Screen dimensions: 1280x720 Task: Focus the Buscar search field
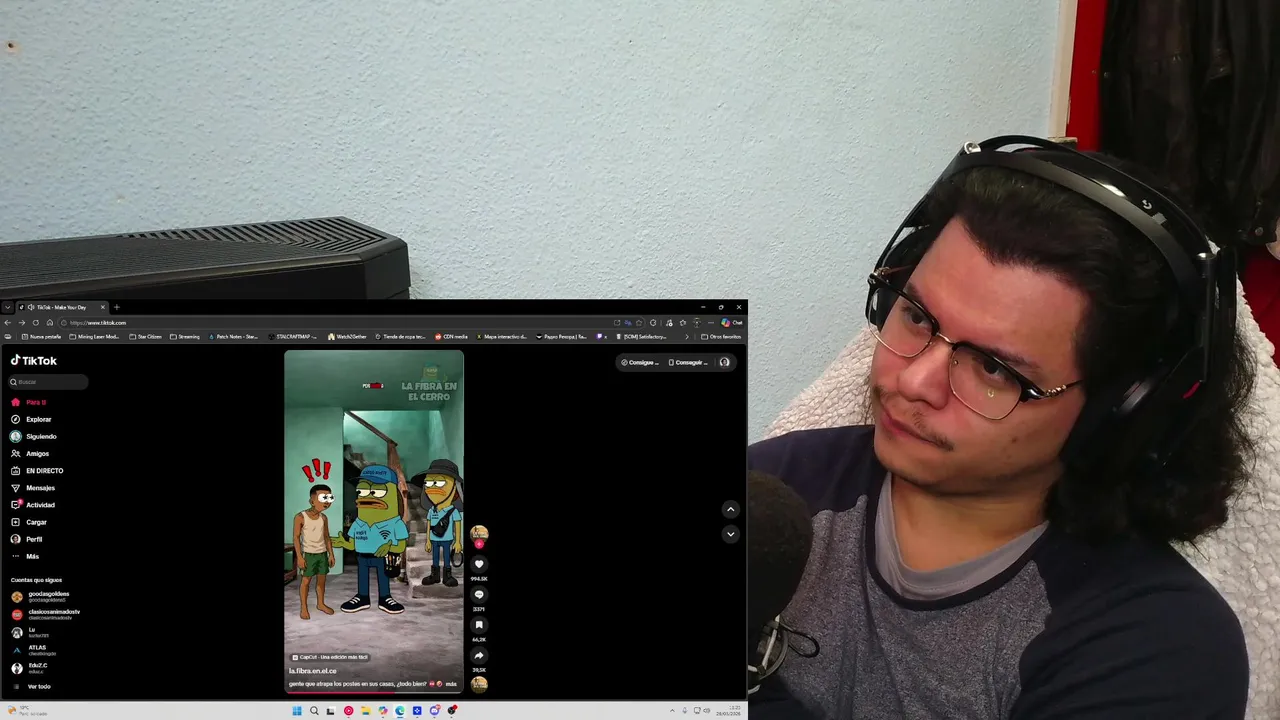49,382
